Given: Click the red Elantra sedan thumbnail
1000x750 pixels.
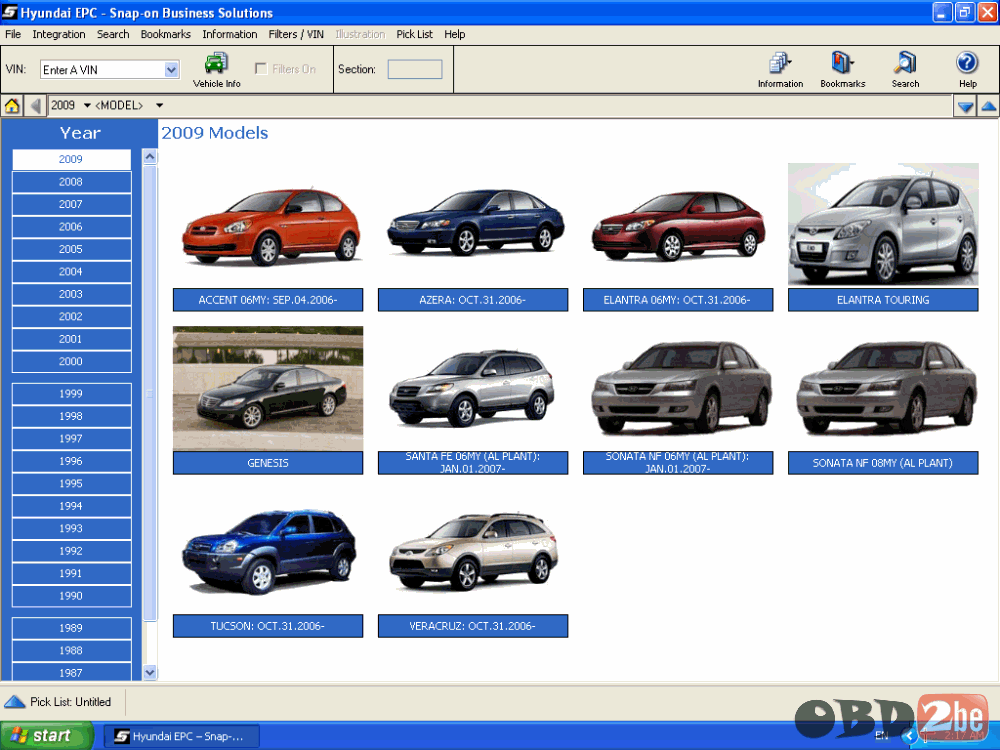Looking at the screenshot, I should 679,227.
